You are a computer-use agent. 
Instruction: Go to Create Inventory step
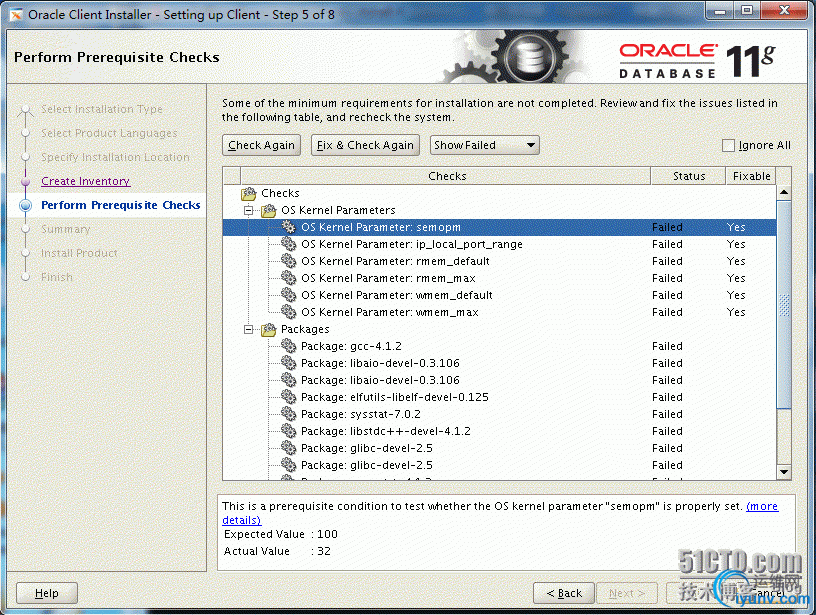85,181
